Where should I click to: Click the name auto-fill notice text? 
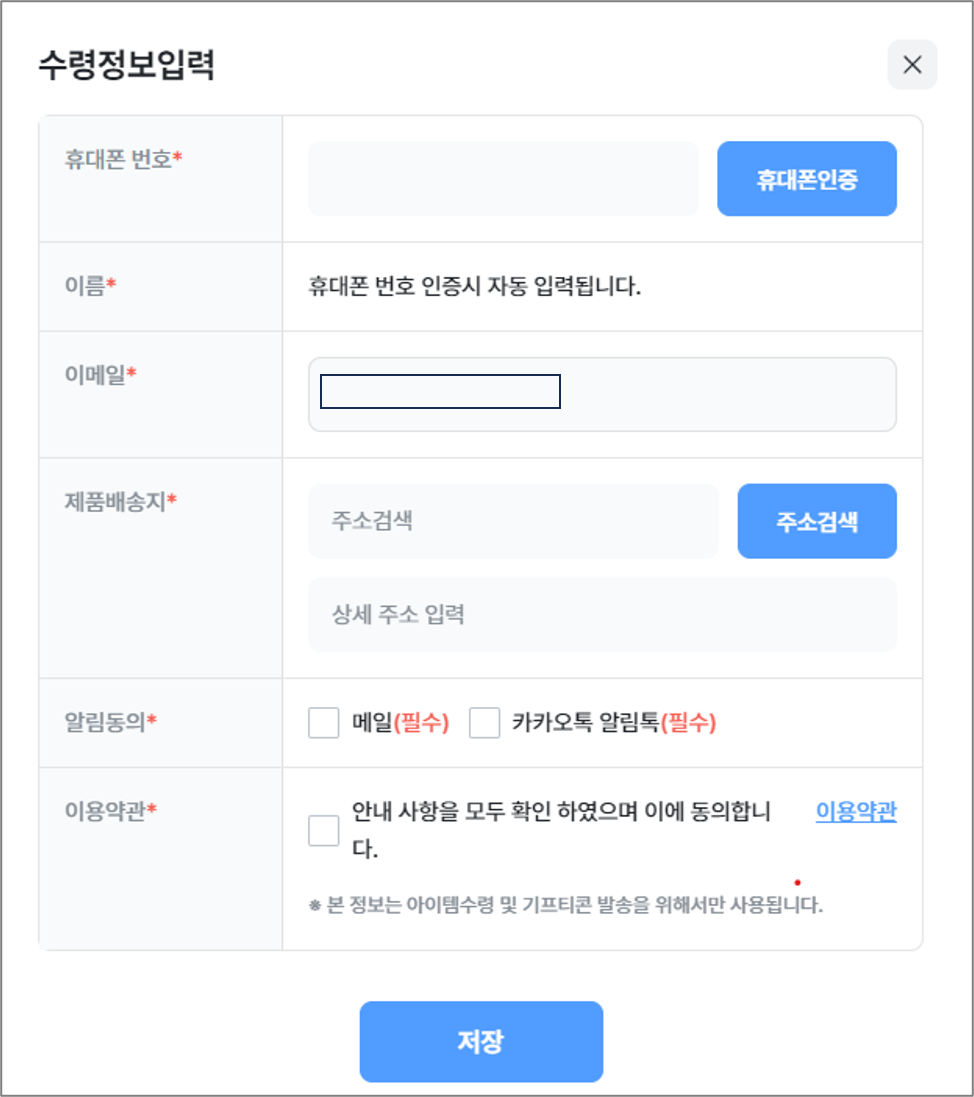coord(475,287)
